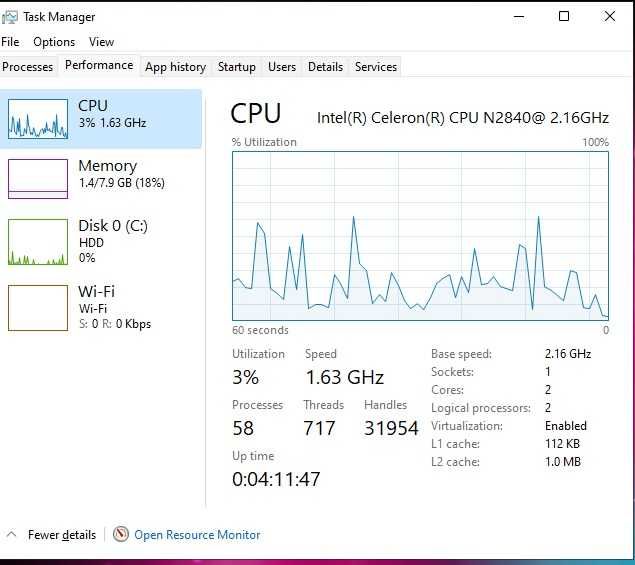Open the File menu

[10, 42]
